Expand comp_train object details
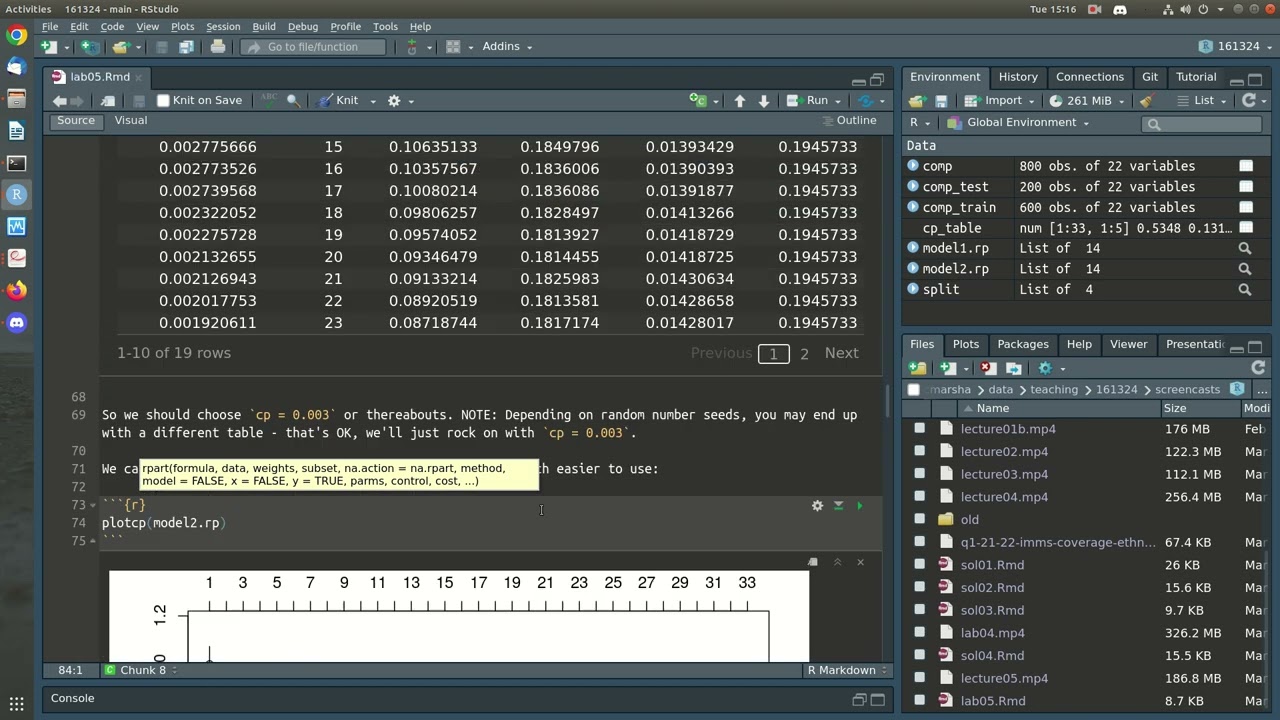Screen dimensions: 1280x720 pyautogui.click(x=913, y=207)
